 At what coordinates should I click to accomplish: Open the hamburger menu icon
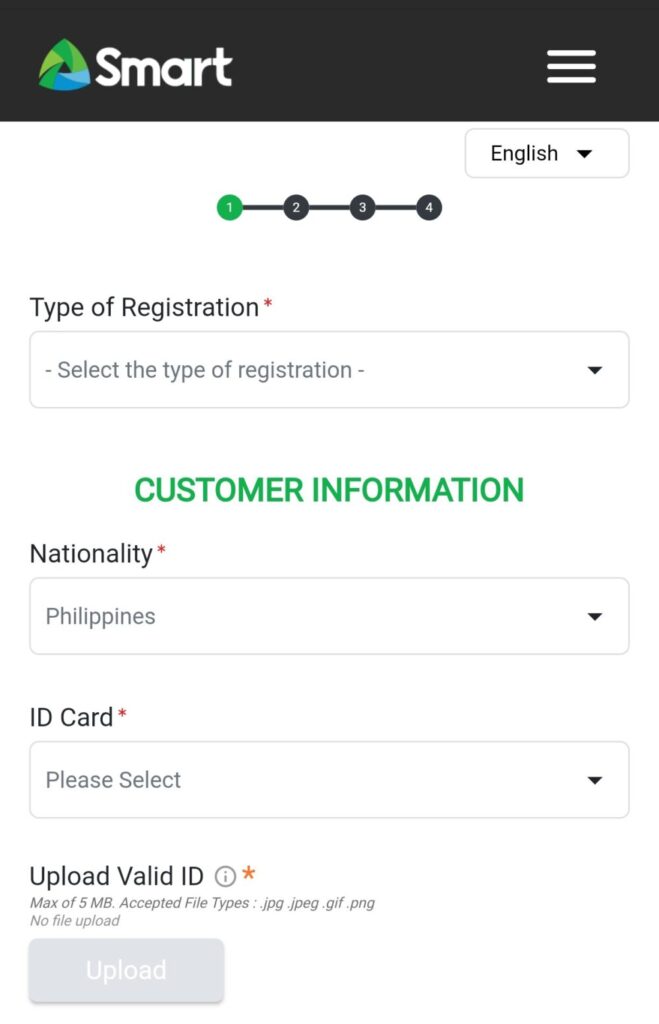pos(571,67)
